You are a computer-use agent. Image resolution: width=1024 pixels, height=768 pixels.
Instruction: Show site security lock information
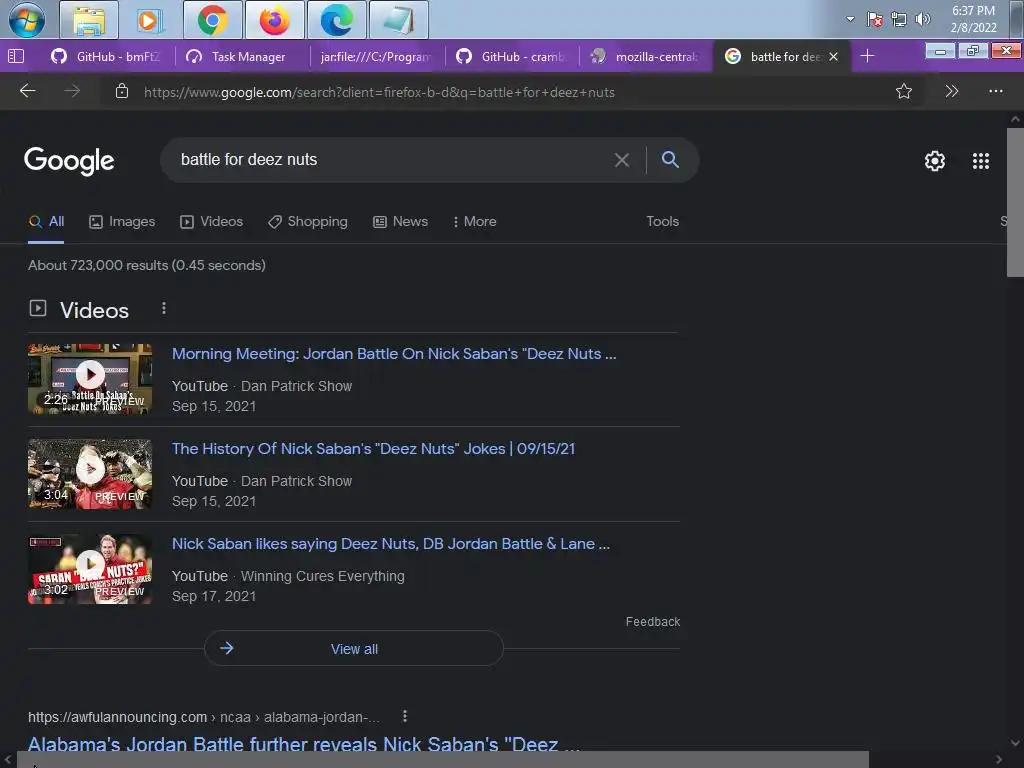click(122, 91)
